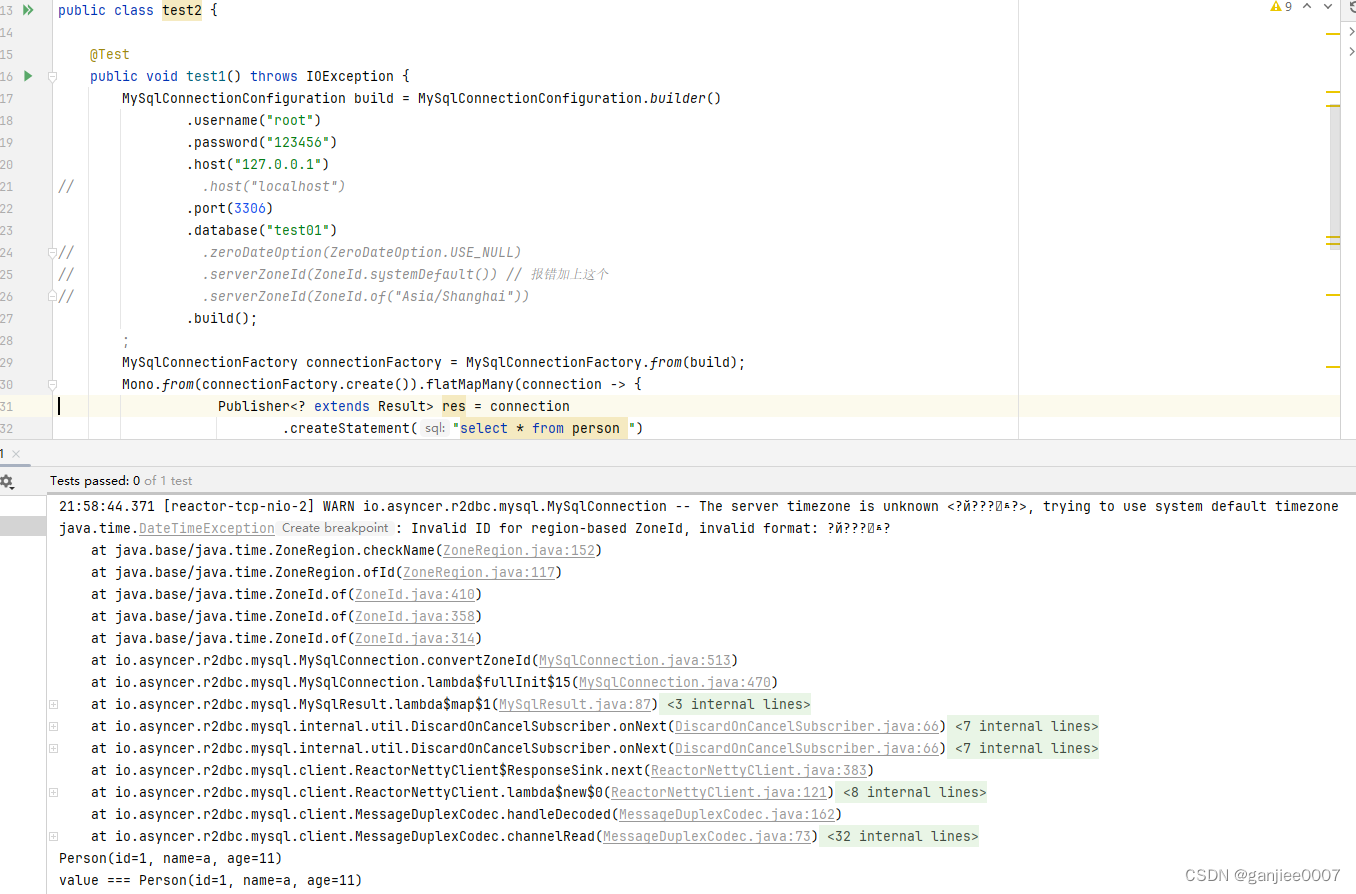1356x894 pixels.
Task: Click the run icon beside class test2 declaration
Action: tap(27, 10)
